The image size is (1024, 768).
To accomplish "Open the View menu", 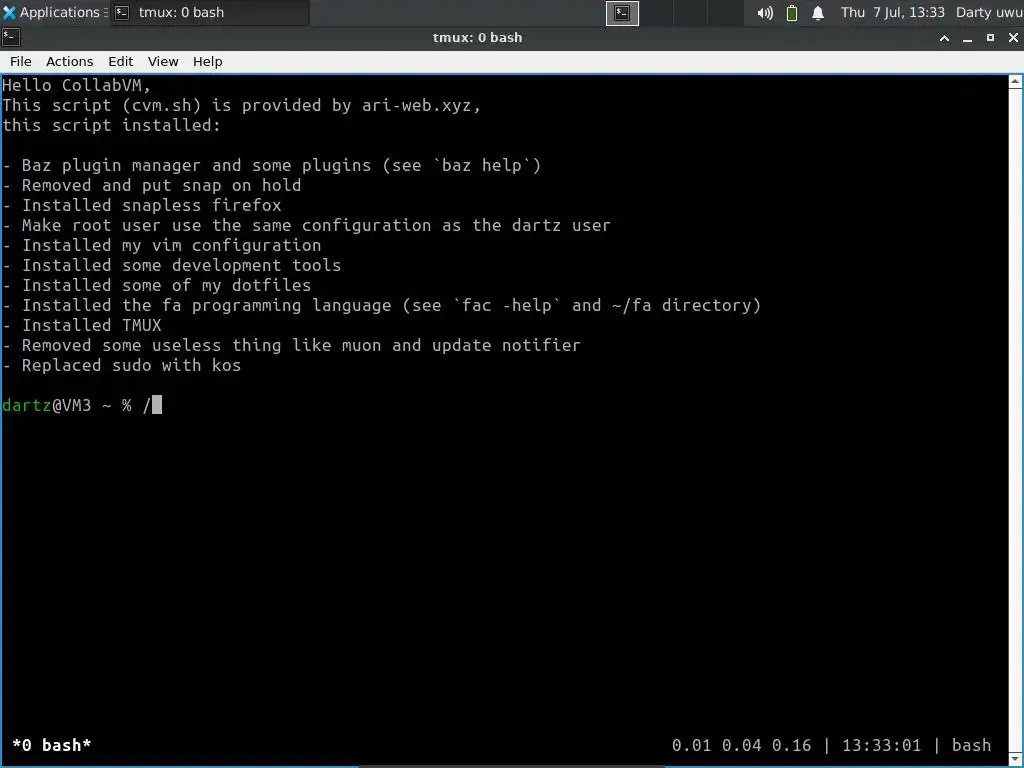I will point(163,61).
